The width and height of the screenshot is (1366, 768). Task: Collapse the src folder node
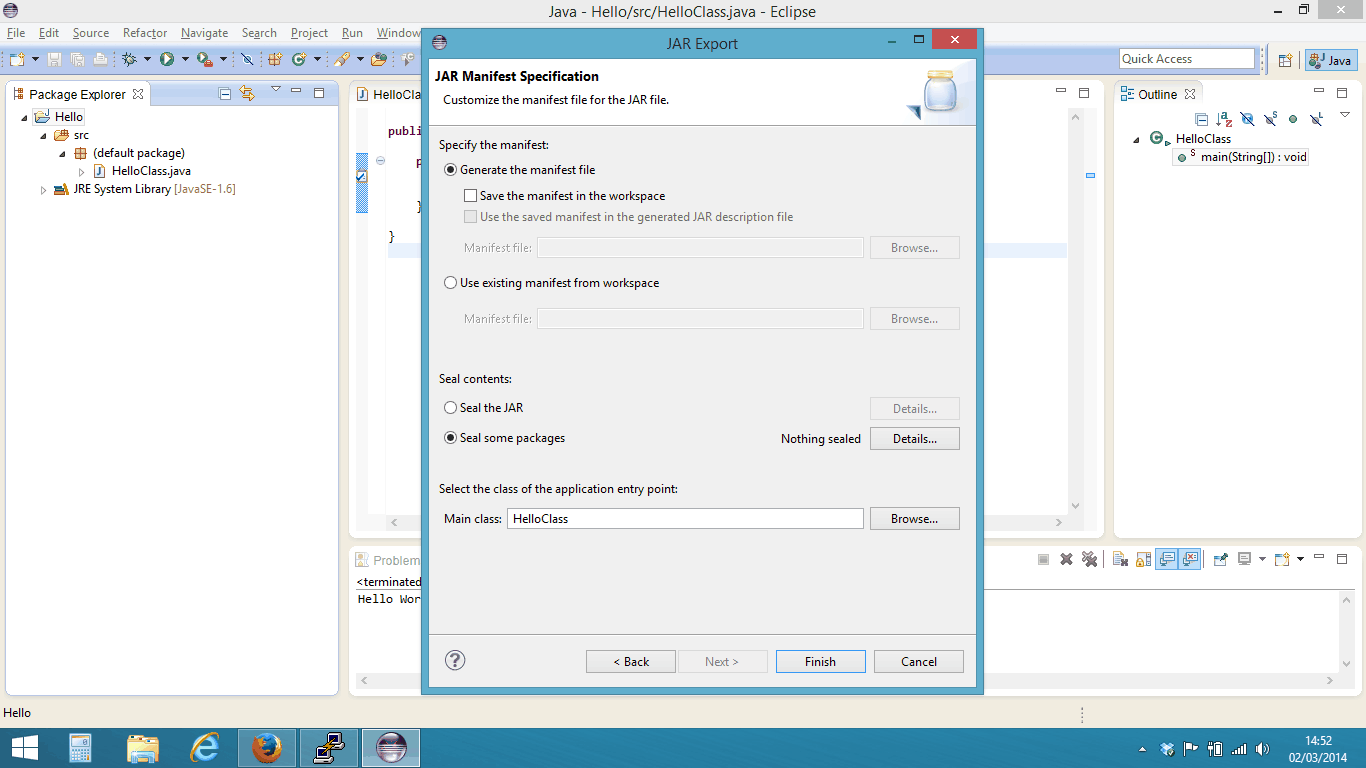click(44, 135)
